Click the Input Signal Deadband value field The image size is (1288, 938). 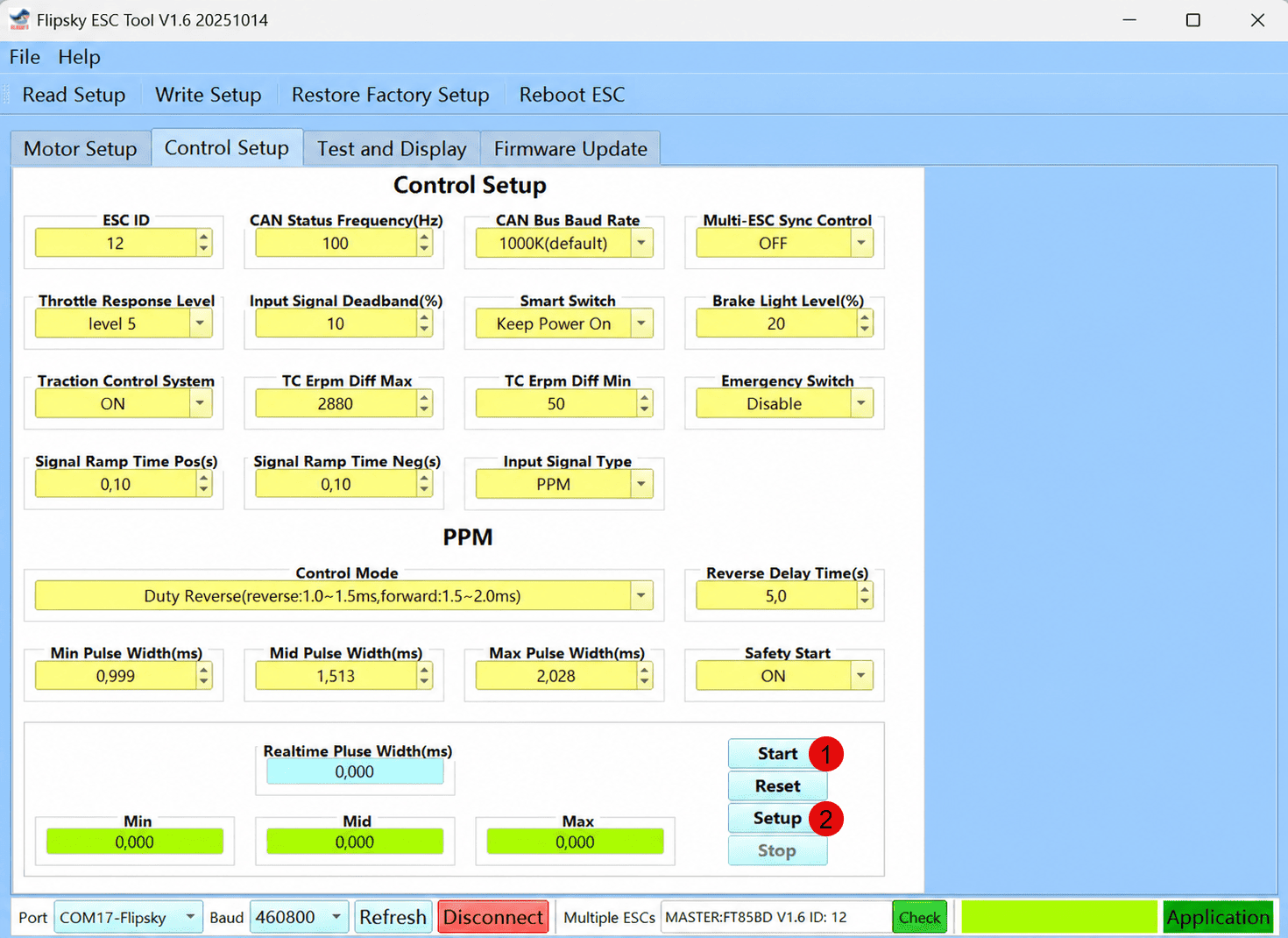tap(336, 324)
